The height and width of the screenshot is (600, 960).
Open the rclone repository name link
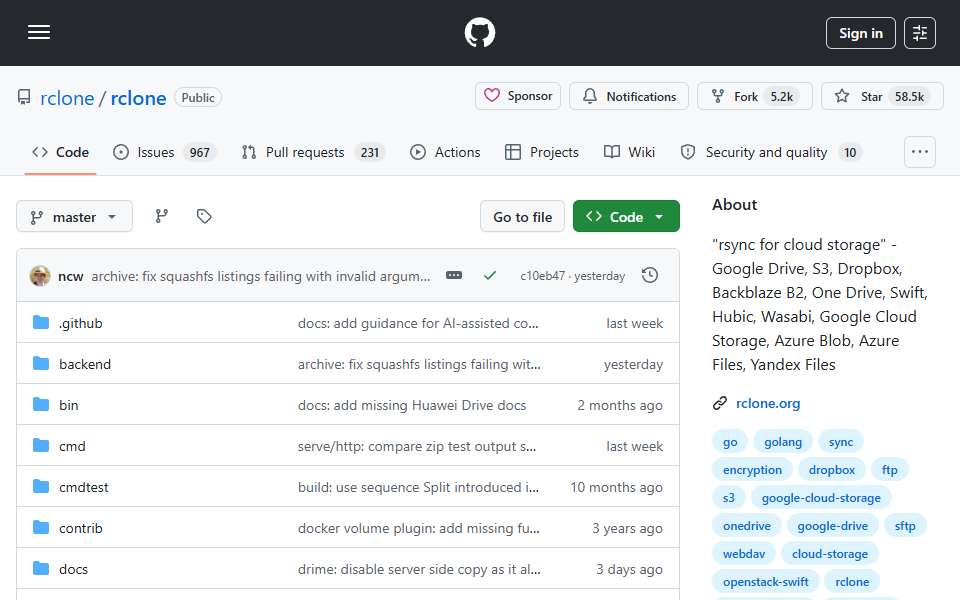(x=138, y=98)
